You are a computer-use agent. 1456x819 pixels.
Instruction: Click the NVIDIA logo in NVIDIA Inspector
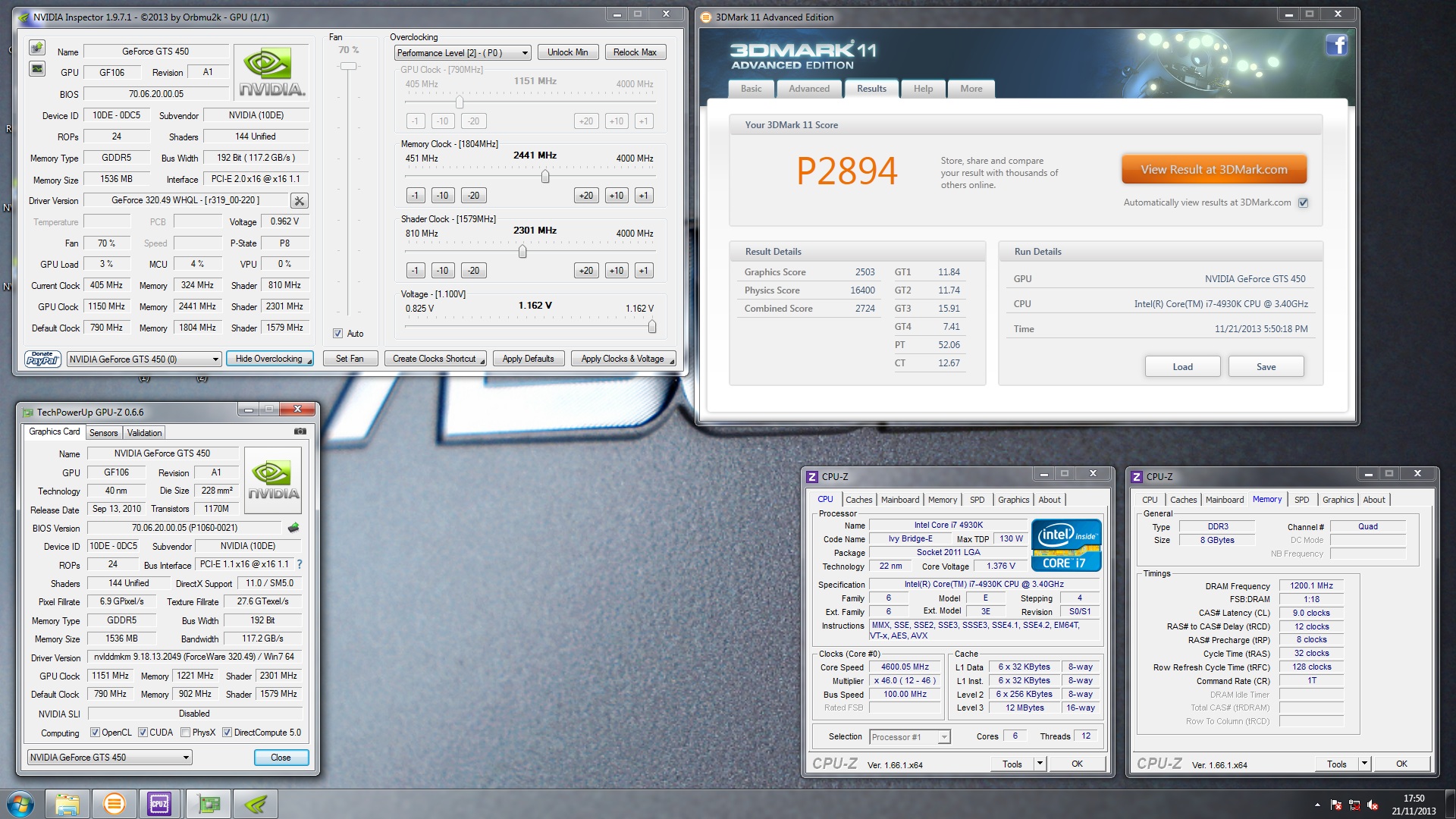click(x=271, y=73)
